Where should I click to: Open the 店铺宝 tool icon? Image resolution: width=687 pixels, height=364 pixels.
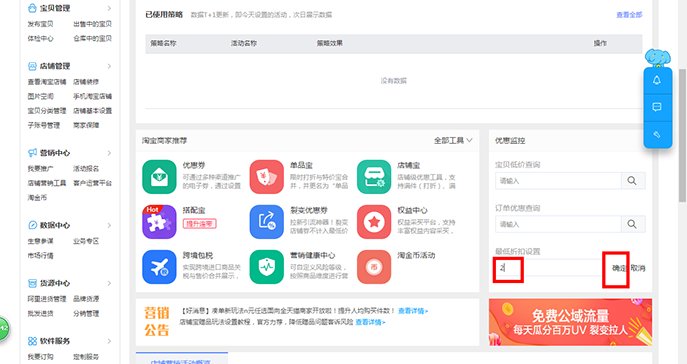pos(374,177)
